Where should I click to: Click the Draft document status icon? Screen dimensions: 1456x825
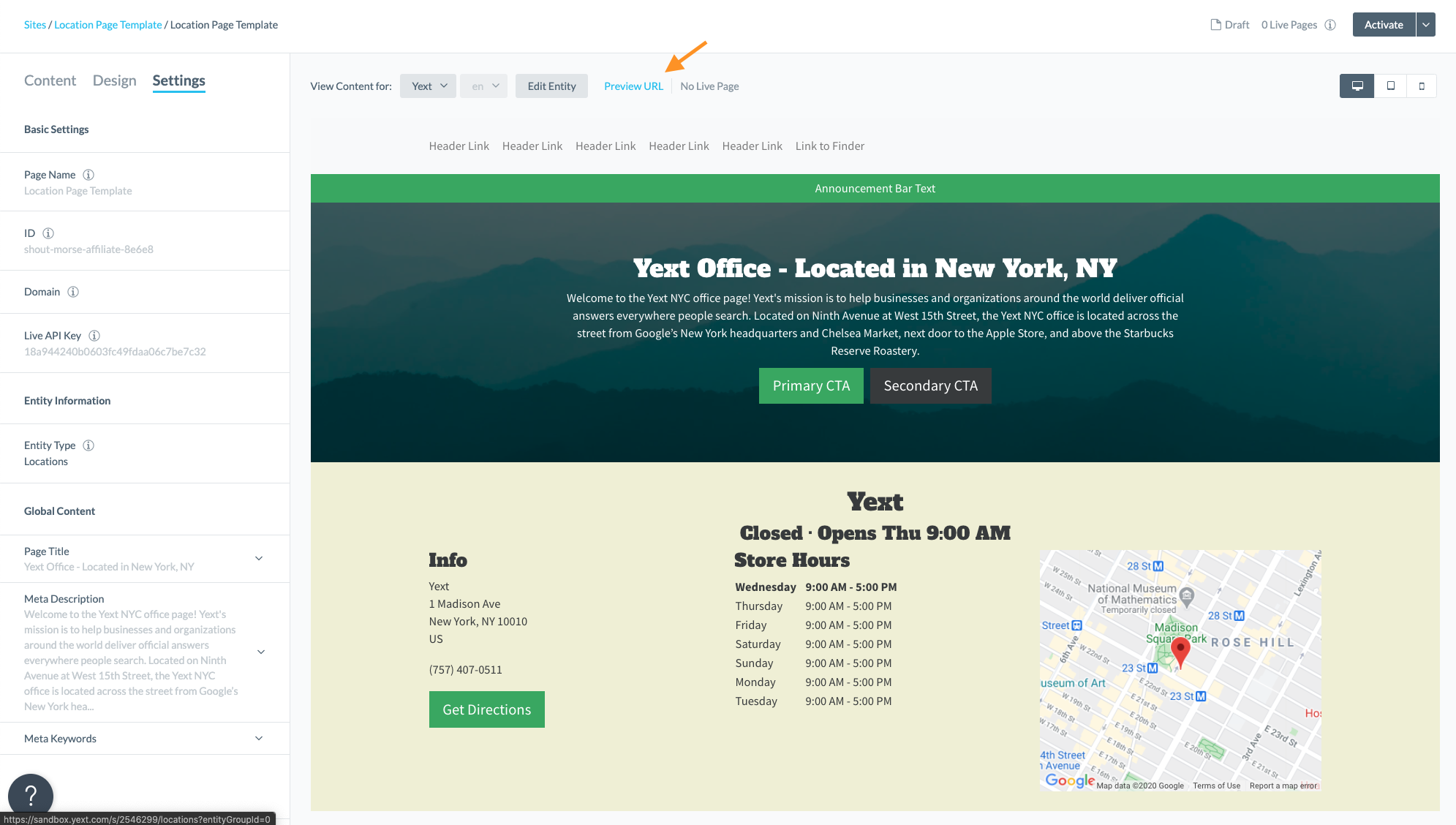pyautogui.click(x=1215, y=25)
